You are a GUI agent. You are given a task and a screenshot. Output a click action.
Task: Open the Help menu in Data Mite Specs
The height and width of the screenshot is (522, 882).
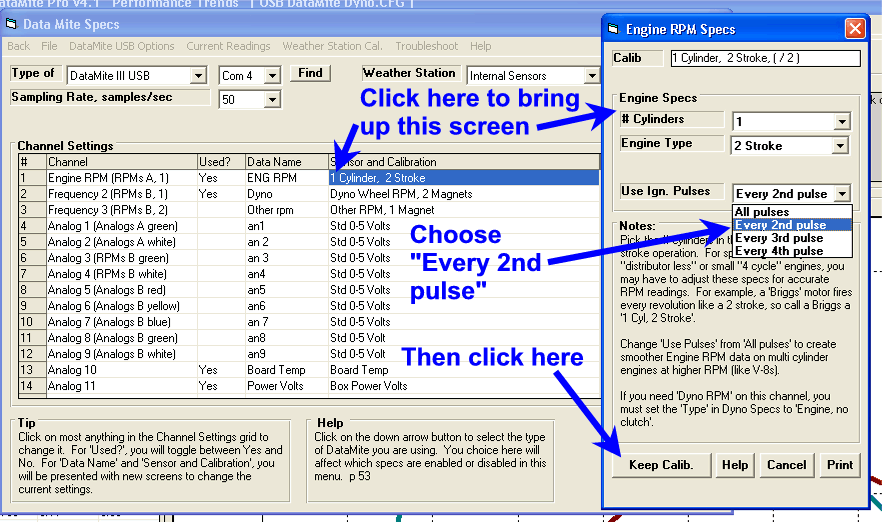pyautogui.click(x=480, y=46)
